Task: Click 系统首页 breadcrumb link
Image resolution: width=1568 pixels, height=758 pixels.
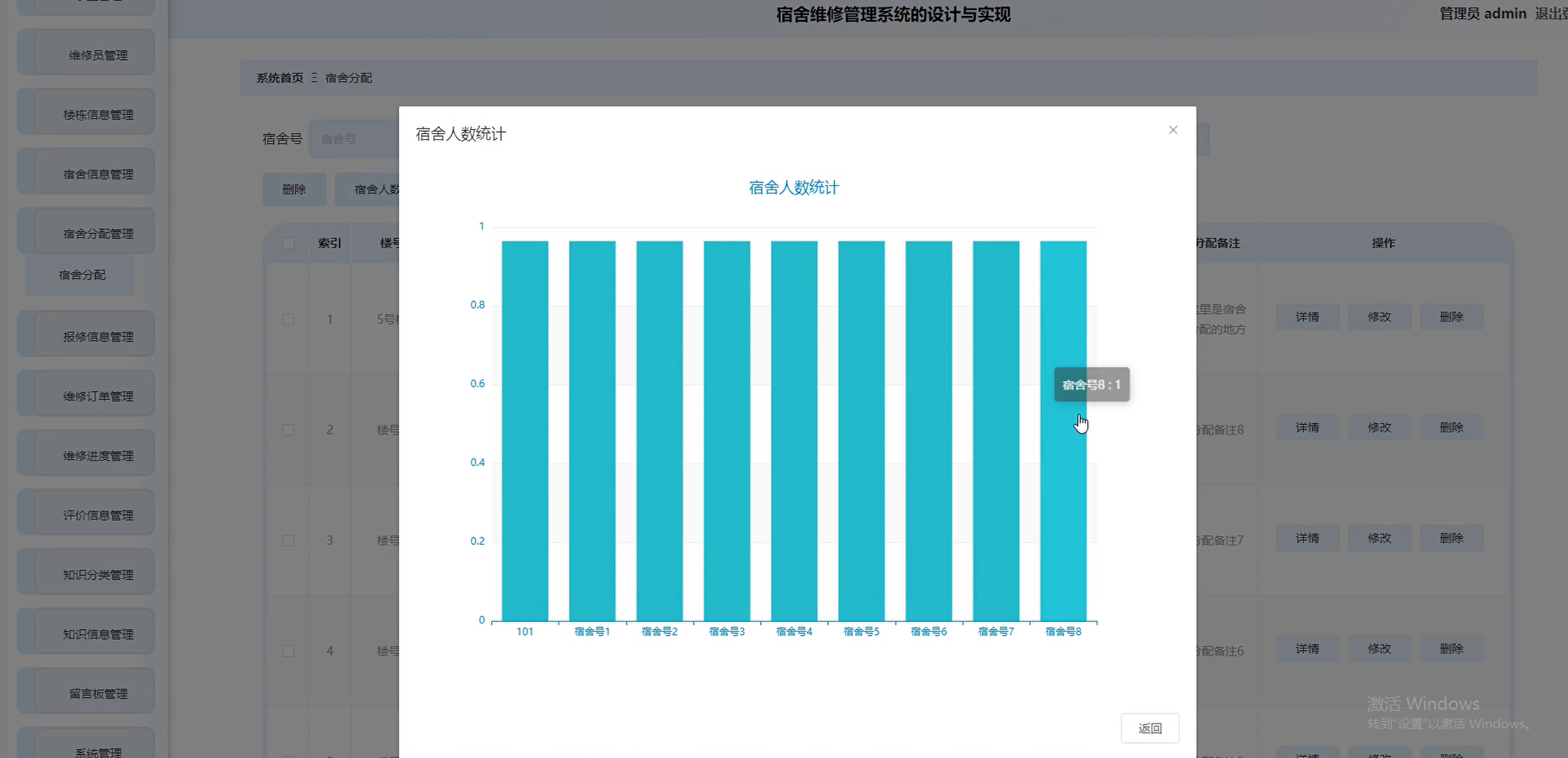Action: tap(280, 78)
